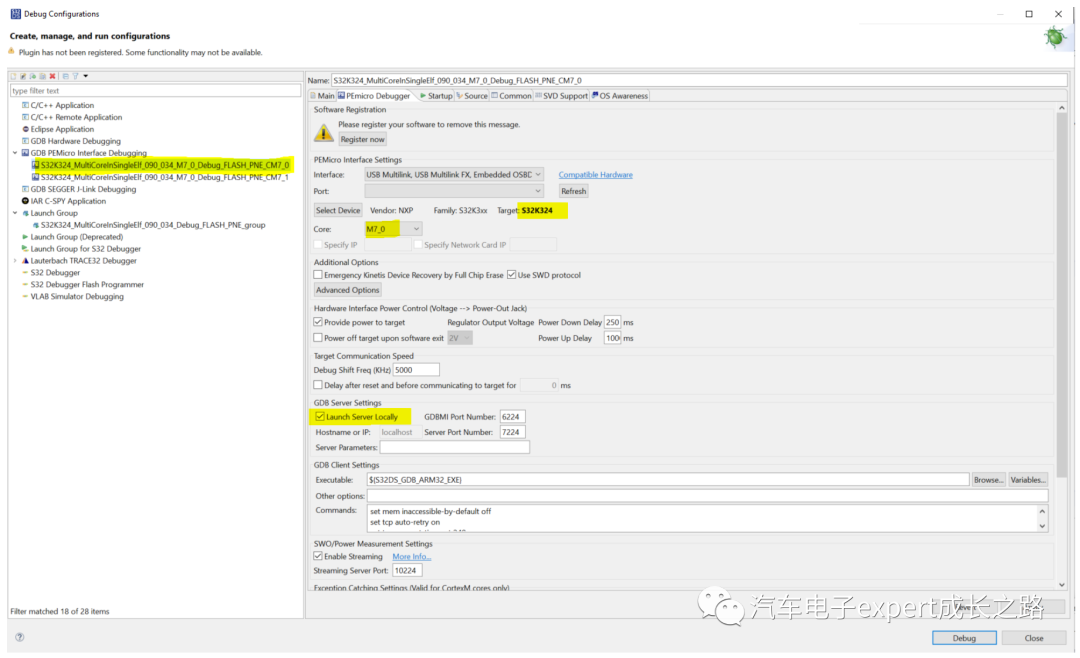Click VLAB Simulator Debugging icon

pos(25,296)
